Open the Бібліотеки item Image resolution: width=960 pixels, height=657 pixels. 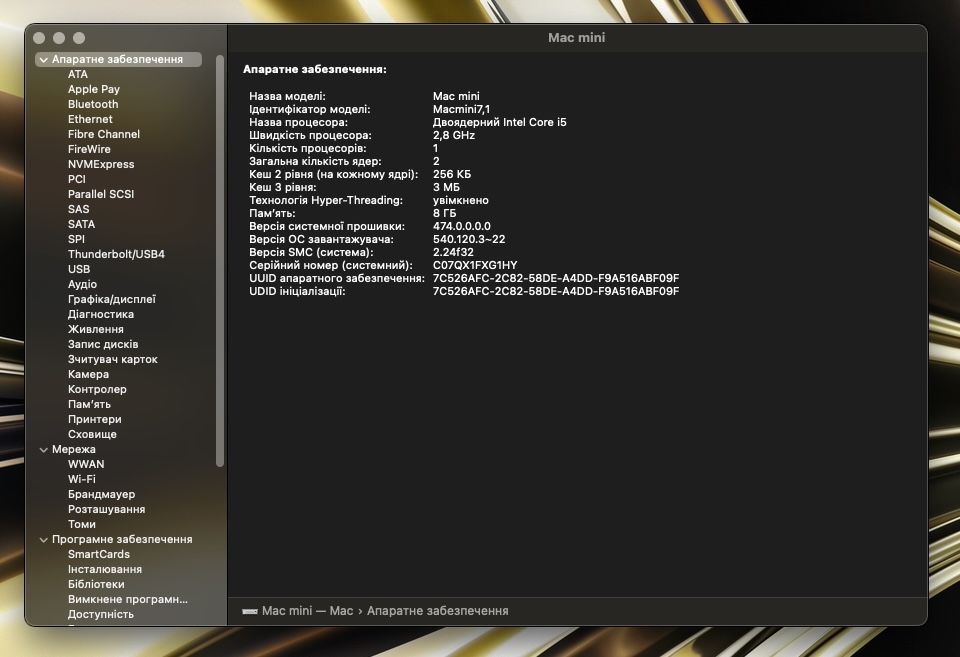pyautogui.click(x=96, y=584)
